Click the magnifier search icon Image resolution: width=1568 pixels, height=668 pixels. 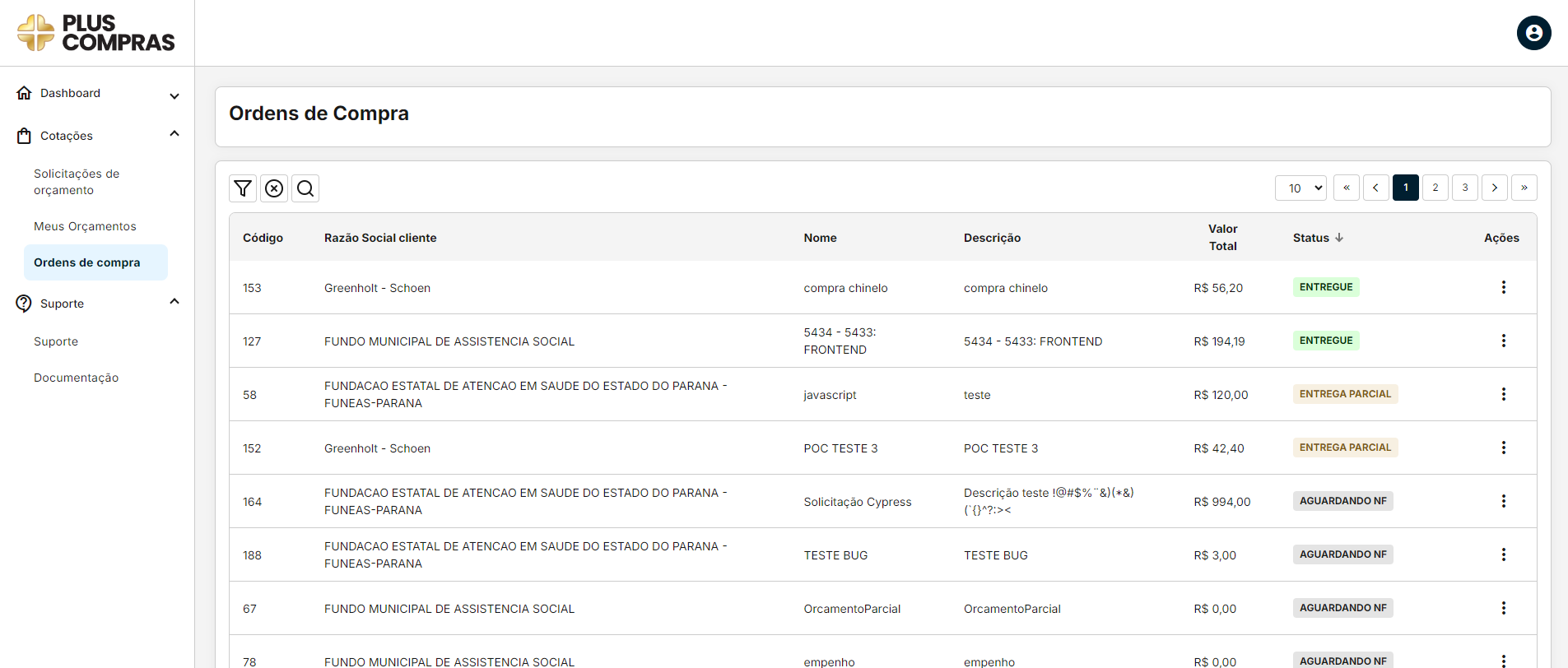point(305,188)
